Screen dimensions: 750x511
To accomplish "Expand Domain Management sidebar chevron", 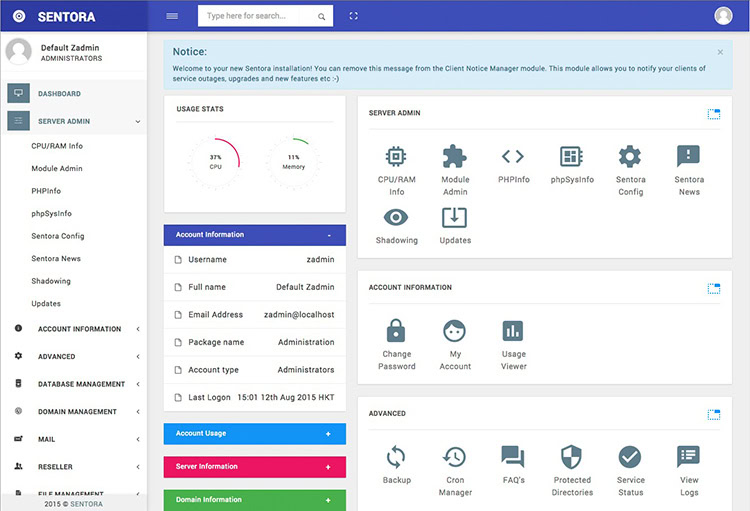I will 138,411.
